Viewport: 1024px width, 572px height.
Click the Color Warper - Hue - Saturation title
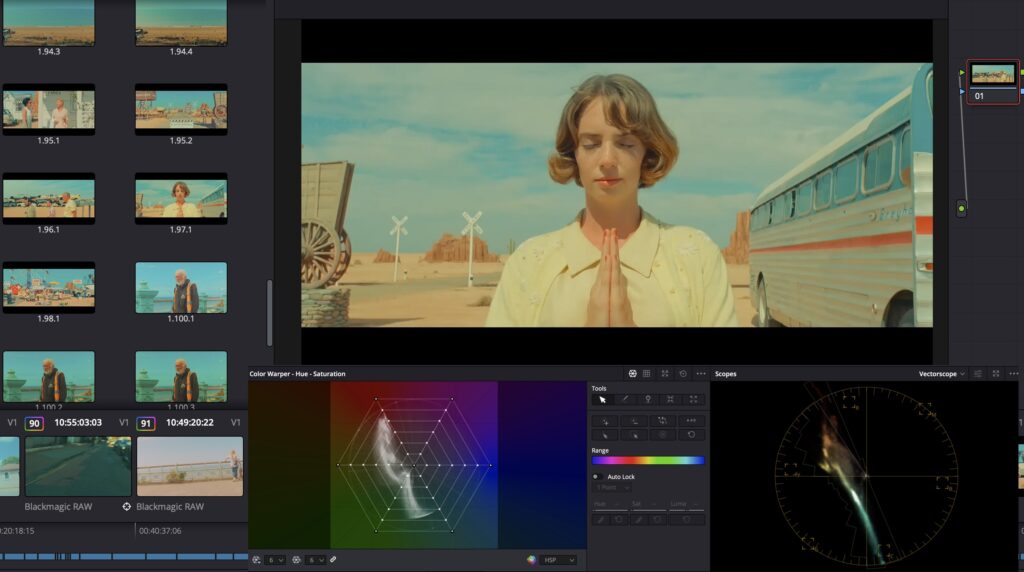click(297, 373)
